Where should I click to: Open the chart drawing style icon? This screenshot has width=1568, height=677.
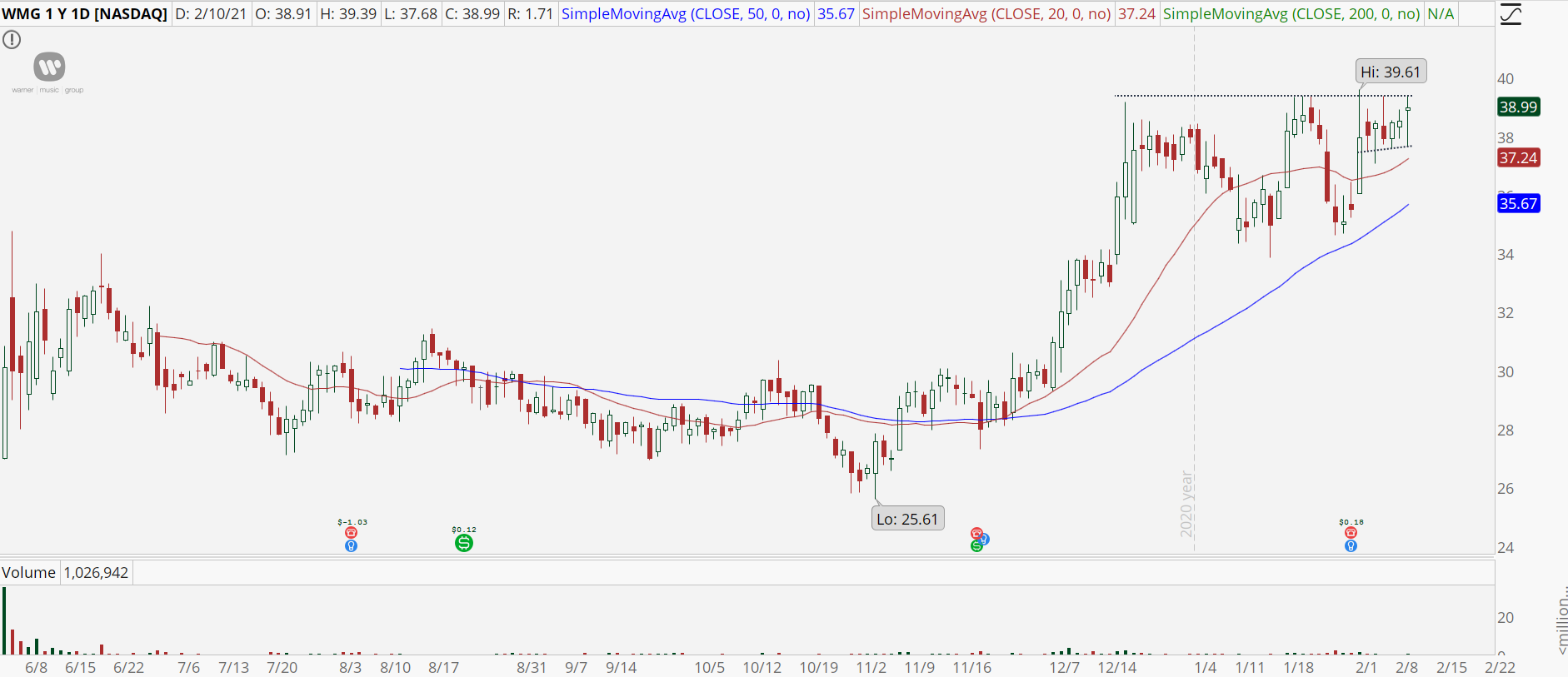coord(1511,14)
